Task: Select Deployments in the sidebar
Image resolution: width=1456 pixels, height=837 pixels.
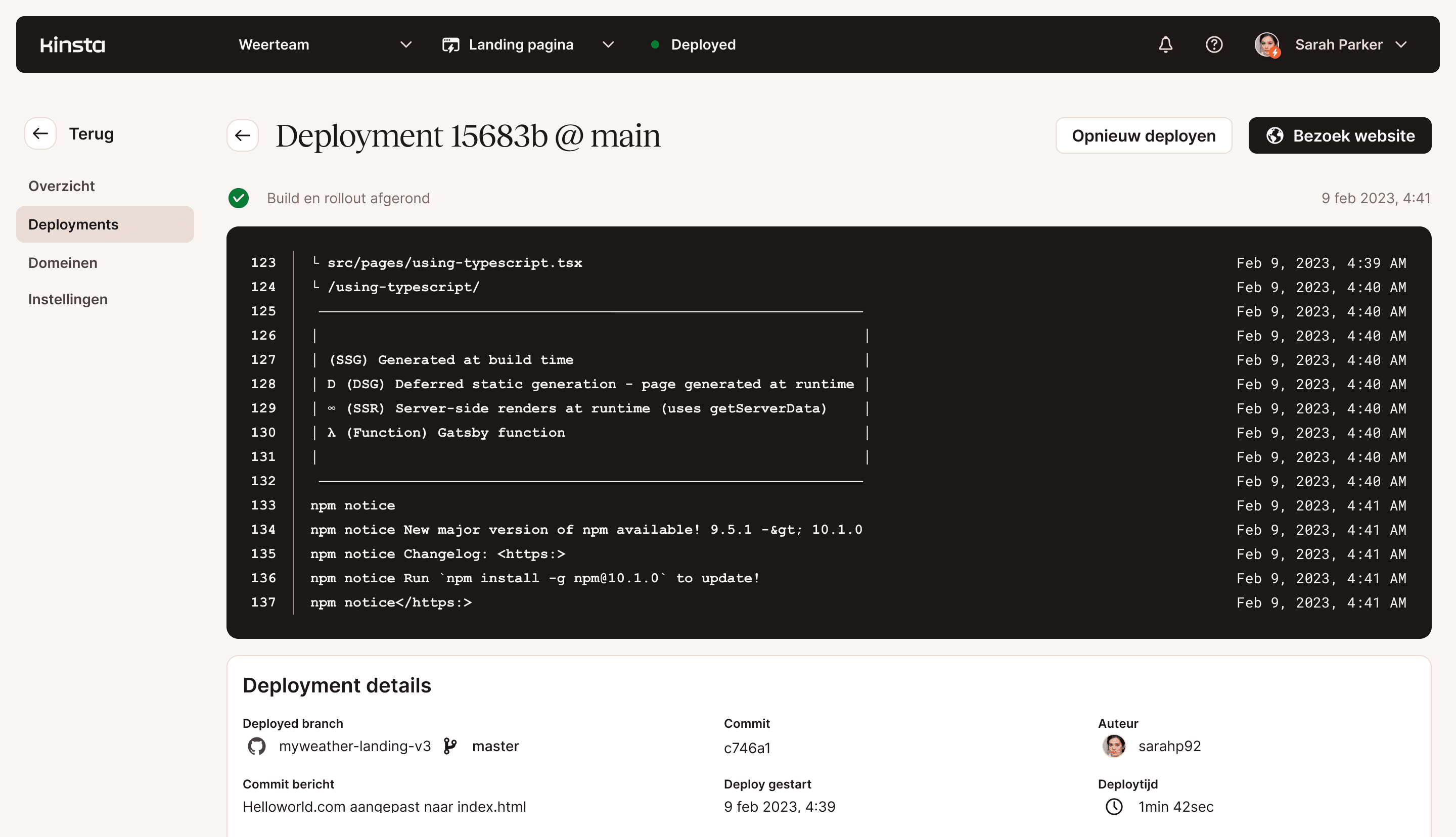Action: click(x=105, y=224)
